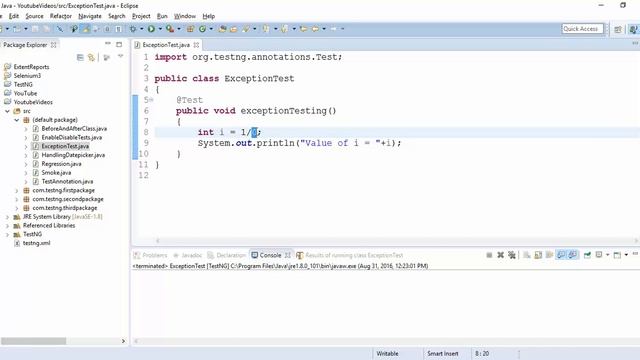Click the @Test method fold marker on line 5

tap(151, 100)
